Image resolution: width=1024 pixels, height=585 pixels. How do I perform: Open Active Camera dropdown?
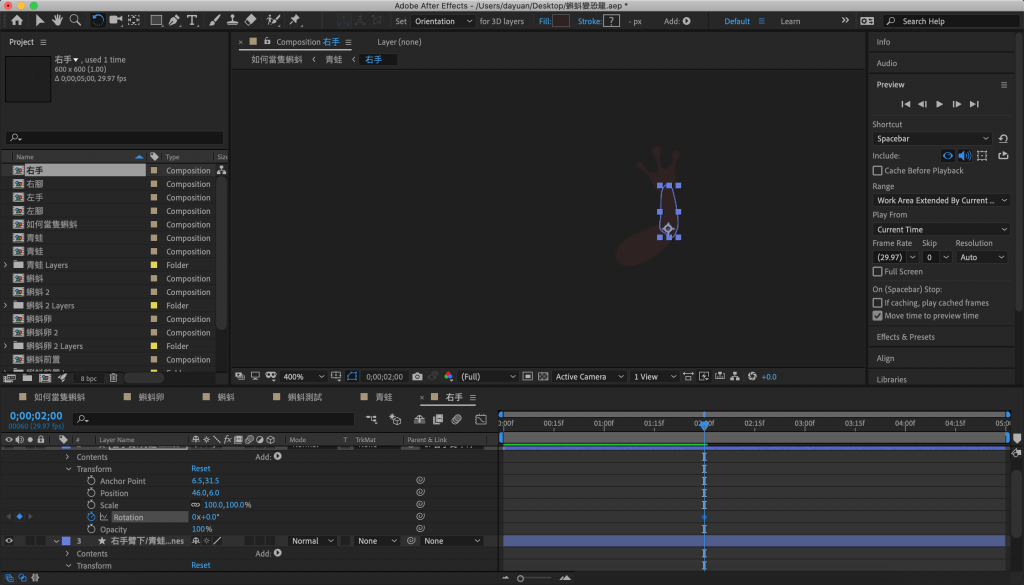589,377
